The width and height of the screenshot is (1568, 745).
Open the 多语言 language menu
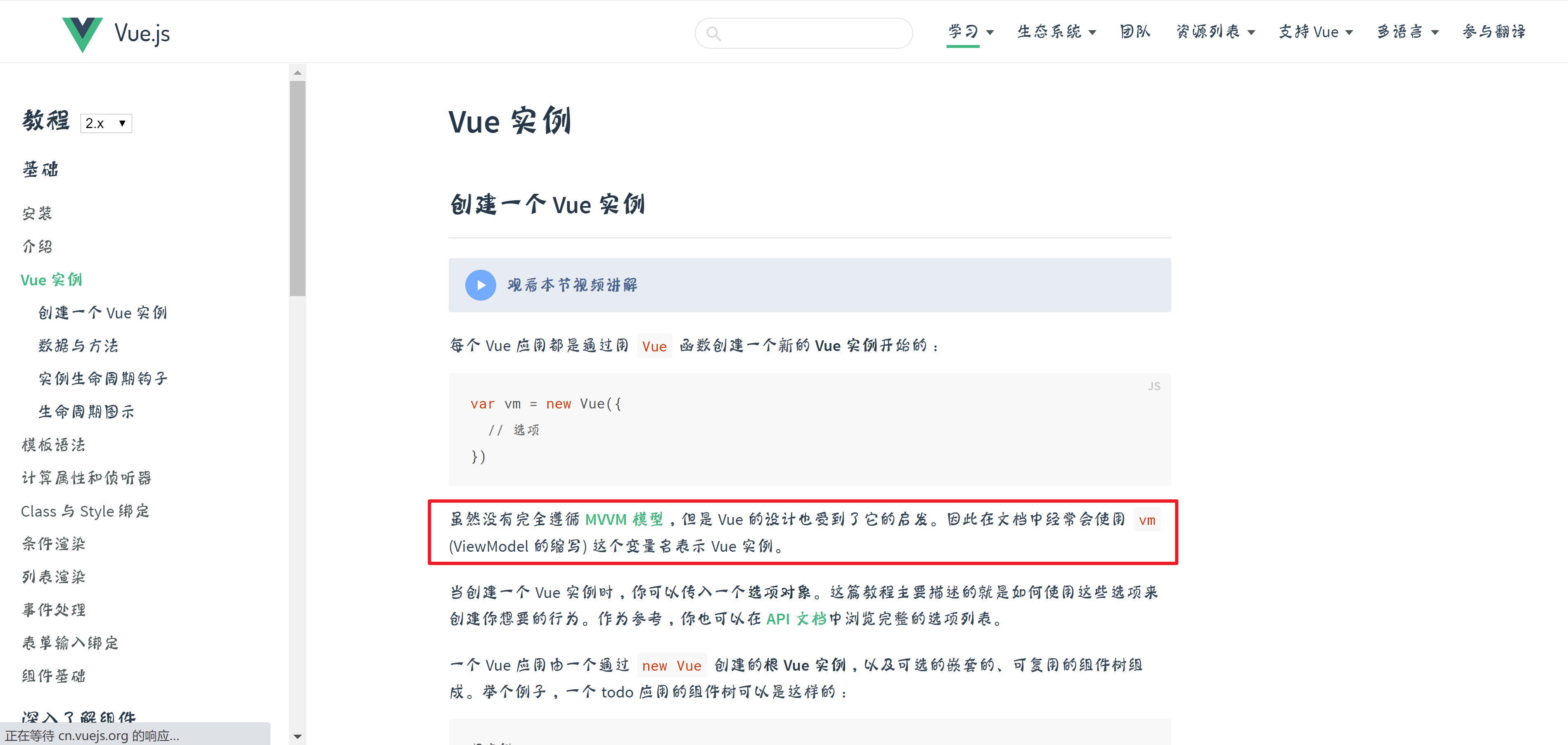pos(1407,32)
